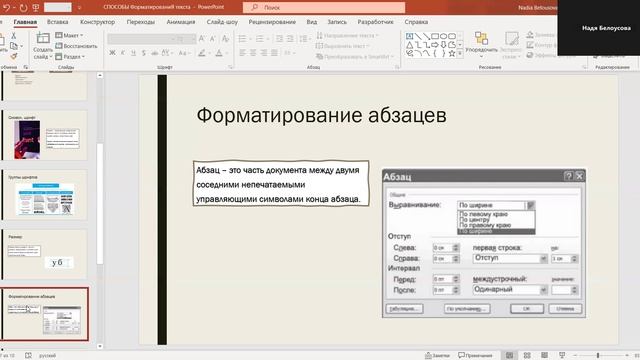Click the Redo arrow in title bar

[23, 7]
